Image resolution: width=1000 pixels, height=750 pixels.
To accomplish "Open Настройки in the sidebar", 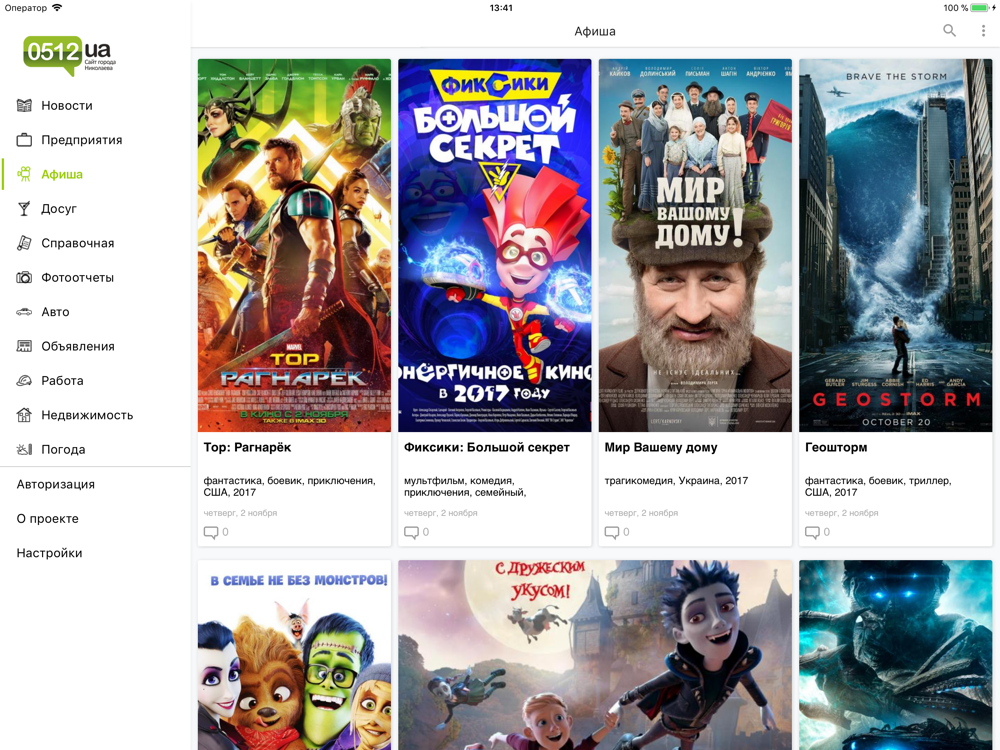I will (x=50, y=553).
